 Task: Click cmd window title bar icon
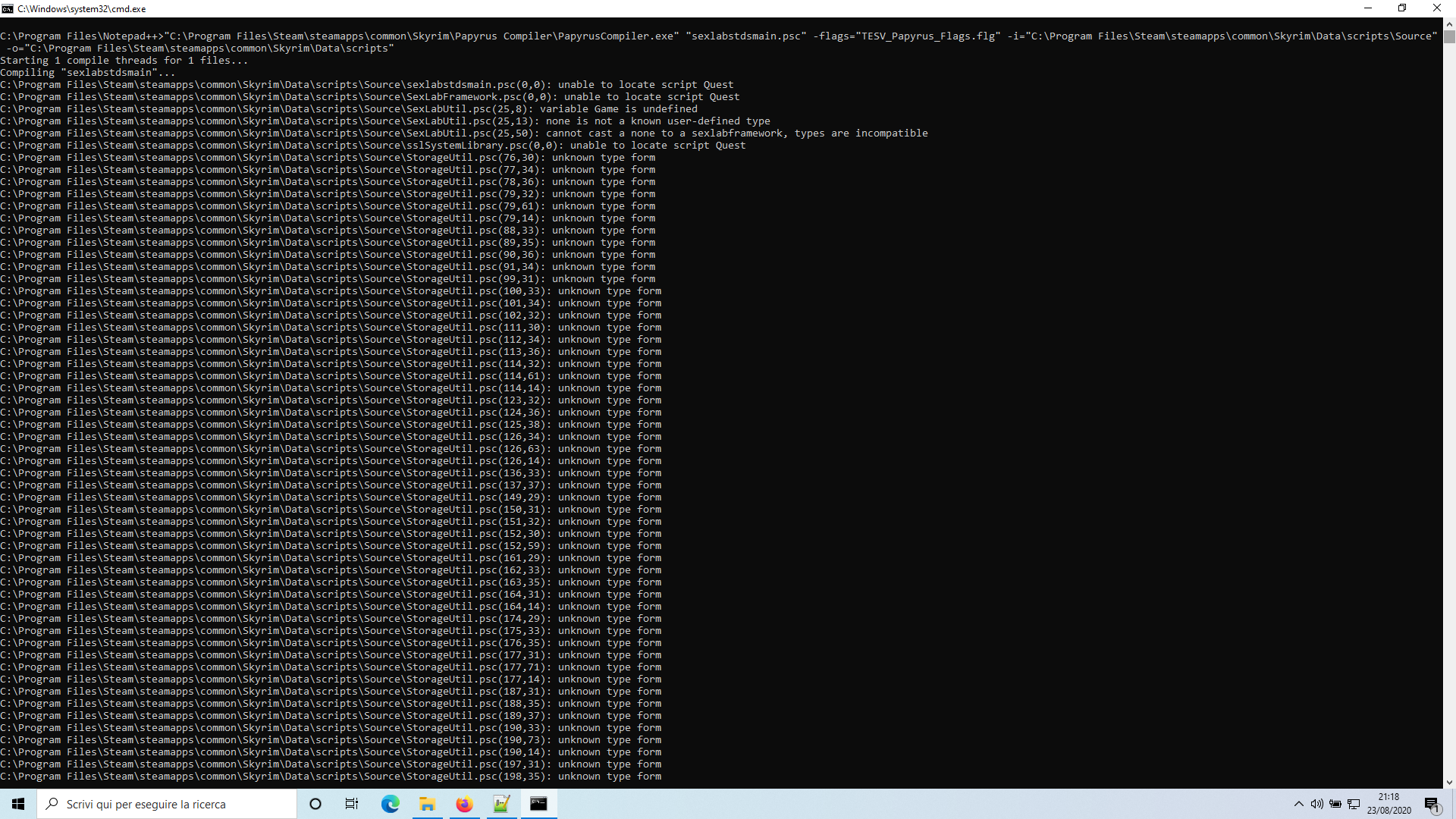[8, 8]
